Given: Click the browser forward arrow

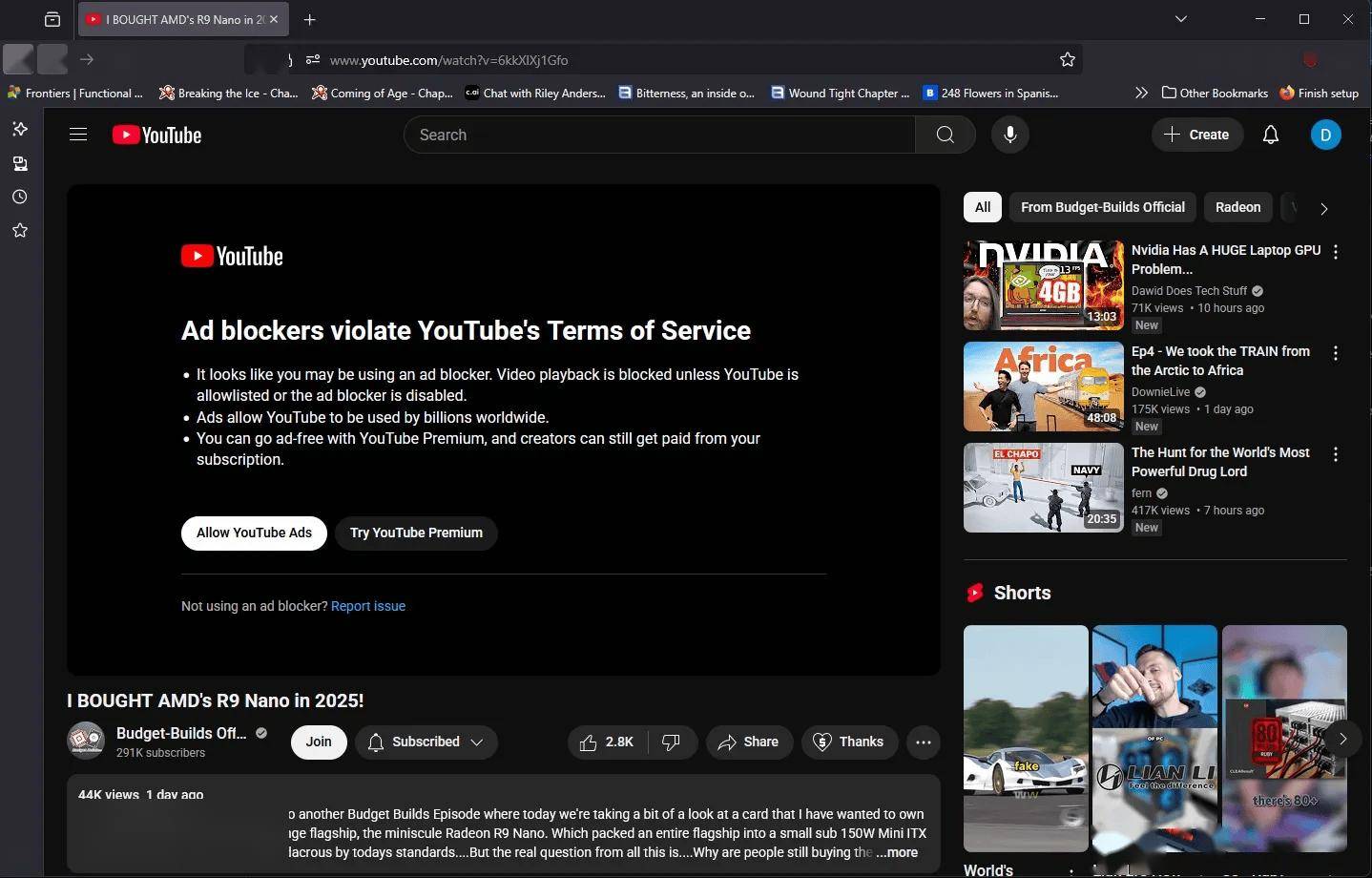Looking at the screenshot, I should pos(87,60).
